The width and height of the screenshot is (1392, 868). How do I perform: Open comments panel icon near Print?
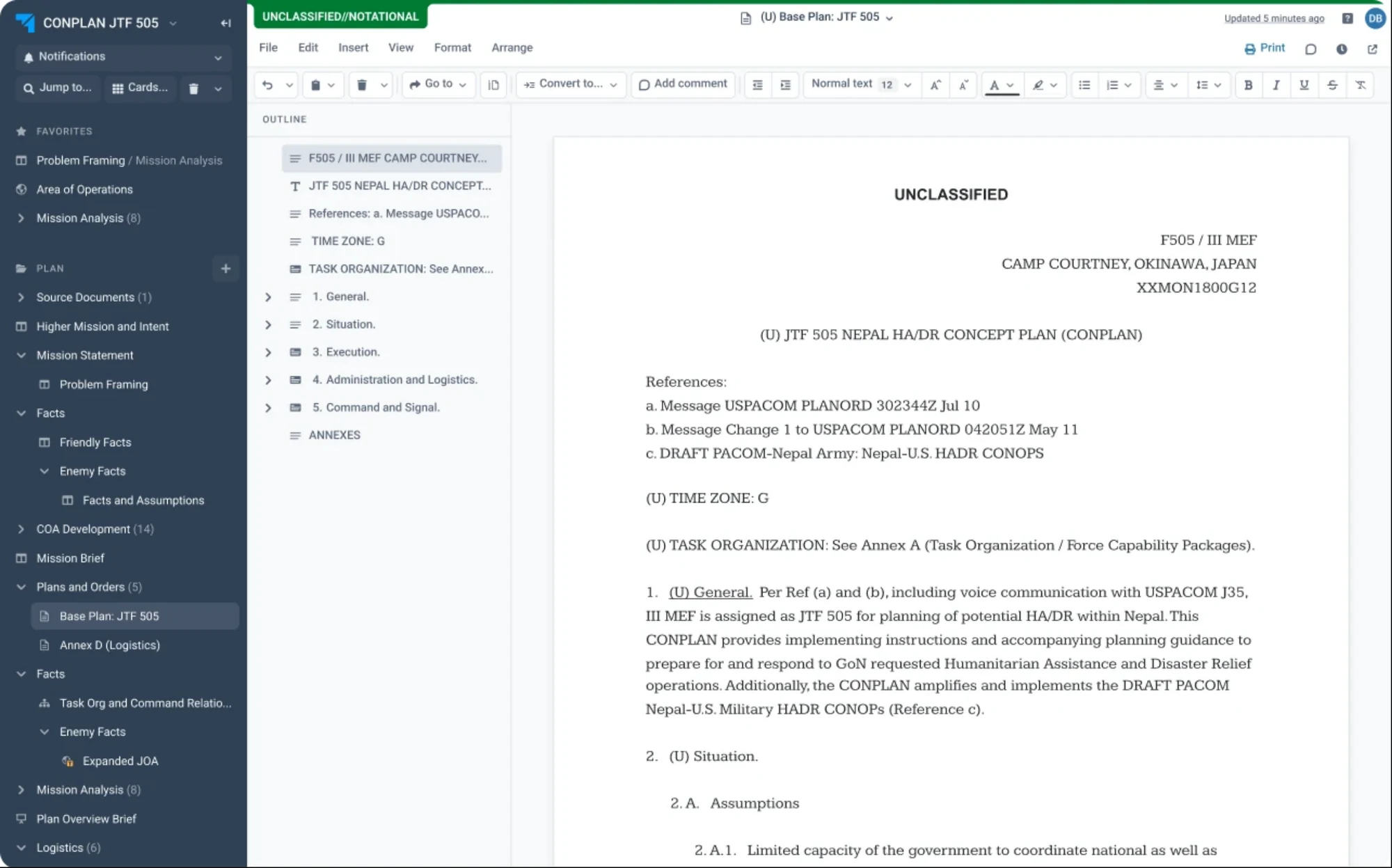point(1311,49)
